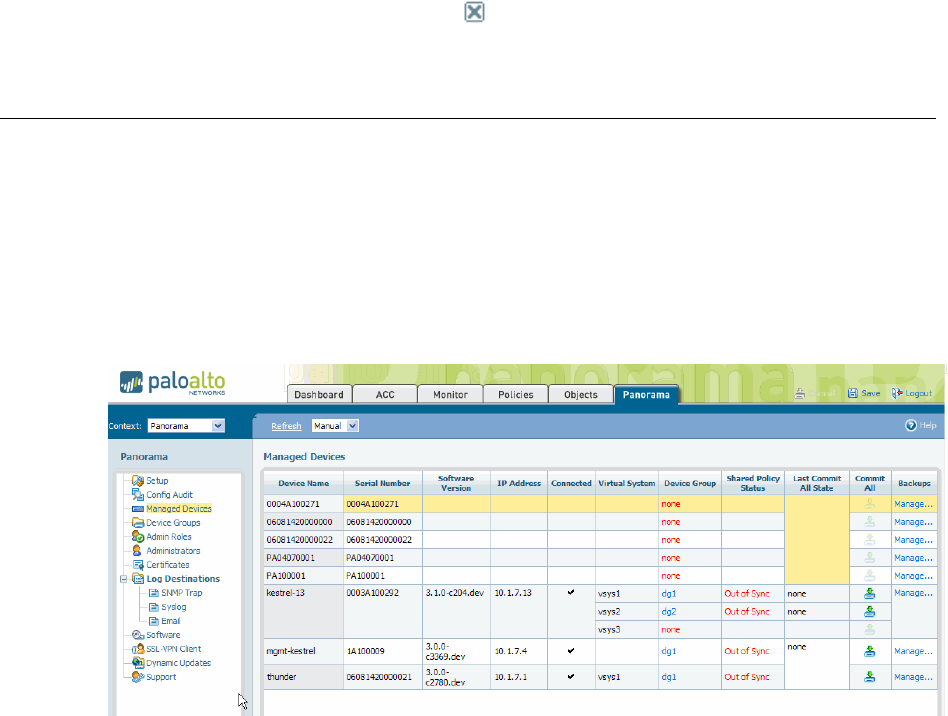Select the Panorama tab

click(x=646, y=394)
